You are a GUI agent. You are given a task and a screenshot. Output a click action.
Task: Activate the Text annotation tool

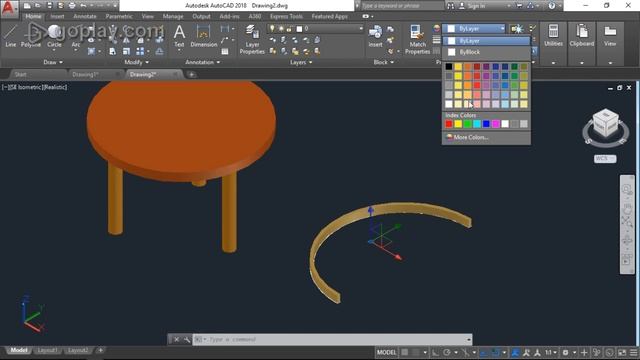pyautogui.click(x=179, y=36)
